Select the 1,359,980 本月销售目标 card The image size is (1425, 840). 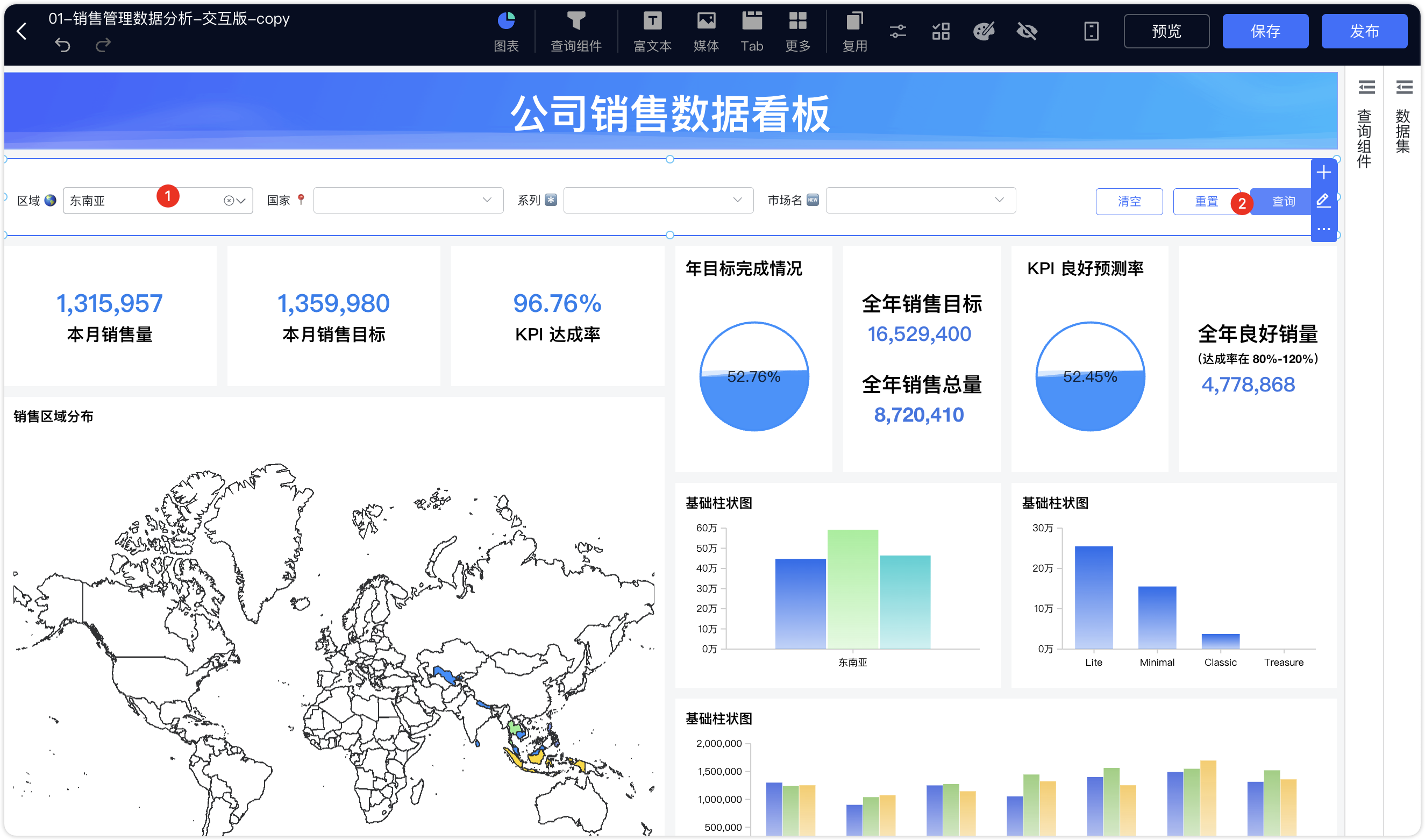[x=333, y=316]
